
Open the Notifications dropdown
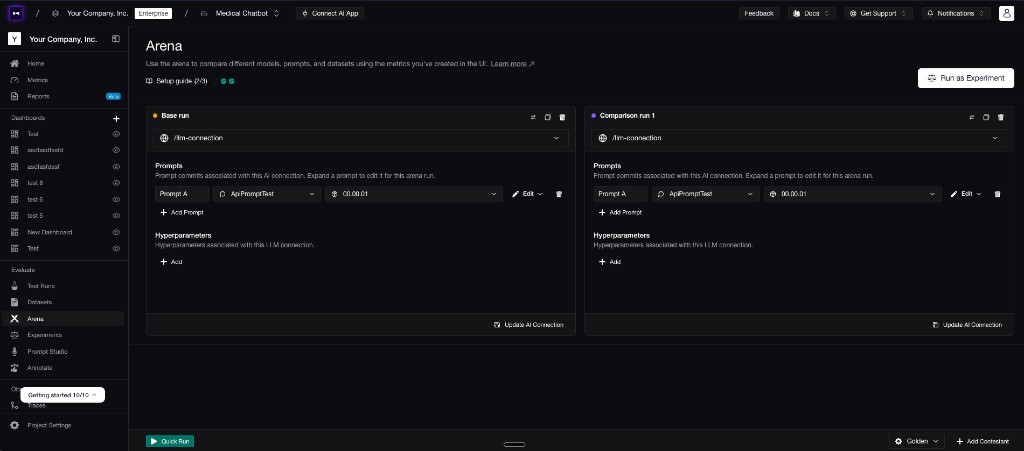coord(956,13)
